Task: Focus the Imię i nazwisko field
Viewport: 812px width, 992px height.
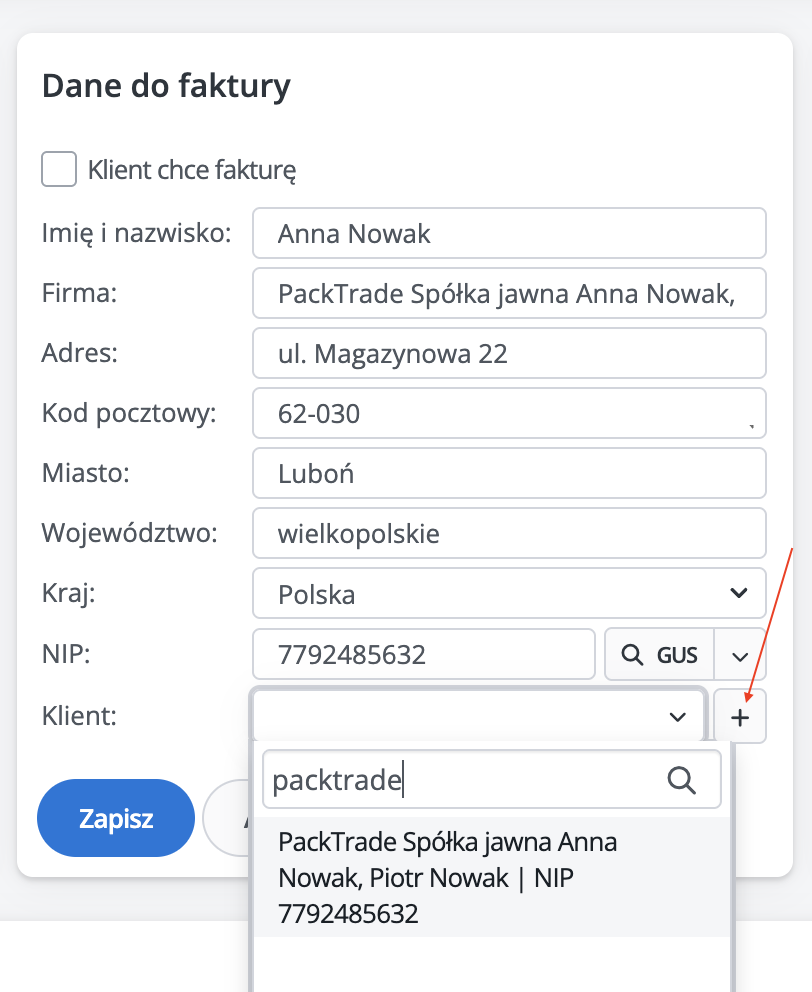Action: (509, 234)
